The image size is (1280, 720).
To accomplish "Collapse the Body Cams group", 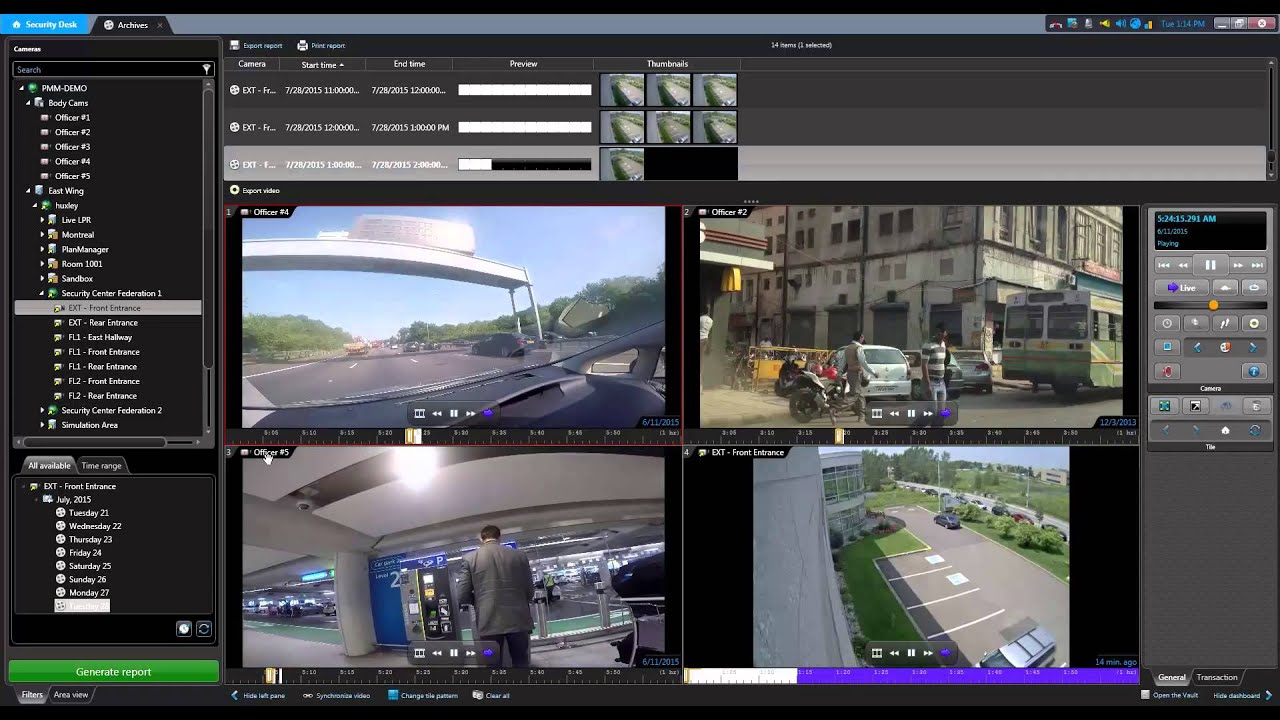I will pyautogui.click(x=29, y=103).
